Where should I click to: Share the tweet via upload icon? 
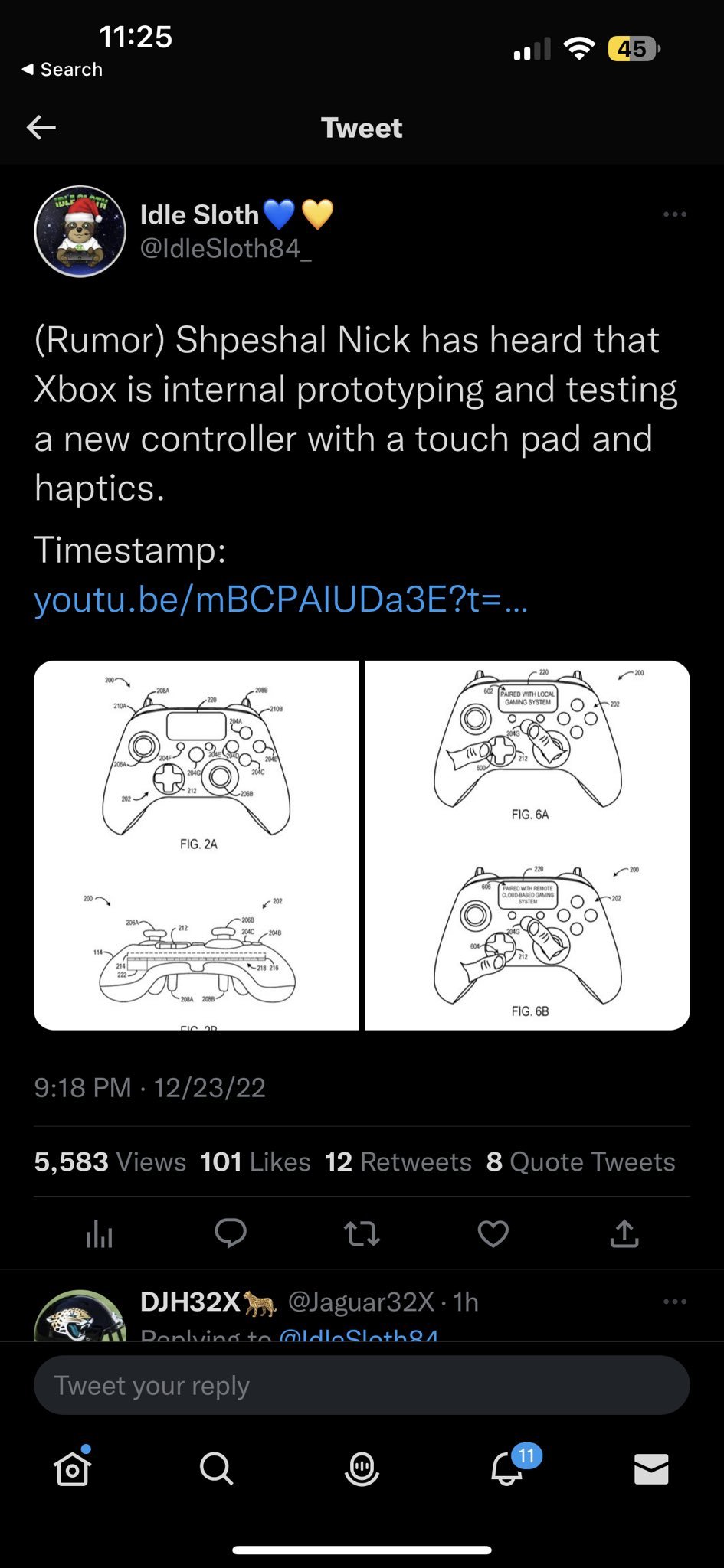click(x=624, y=1233)
